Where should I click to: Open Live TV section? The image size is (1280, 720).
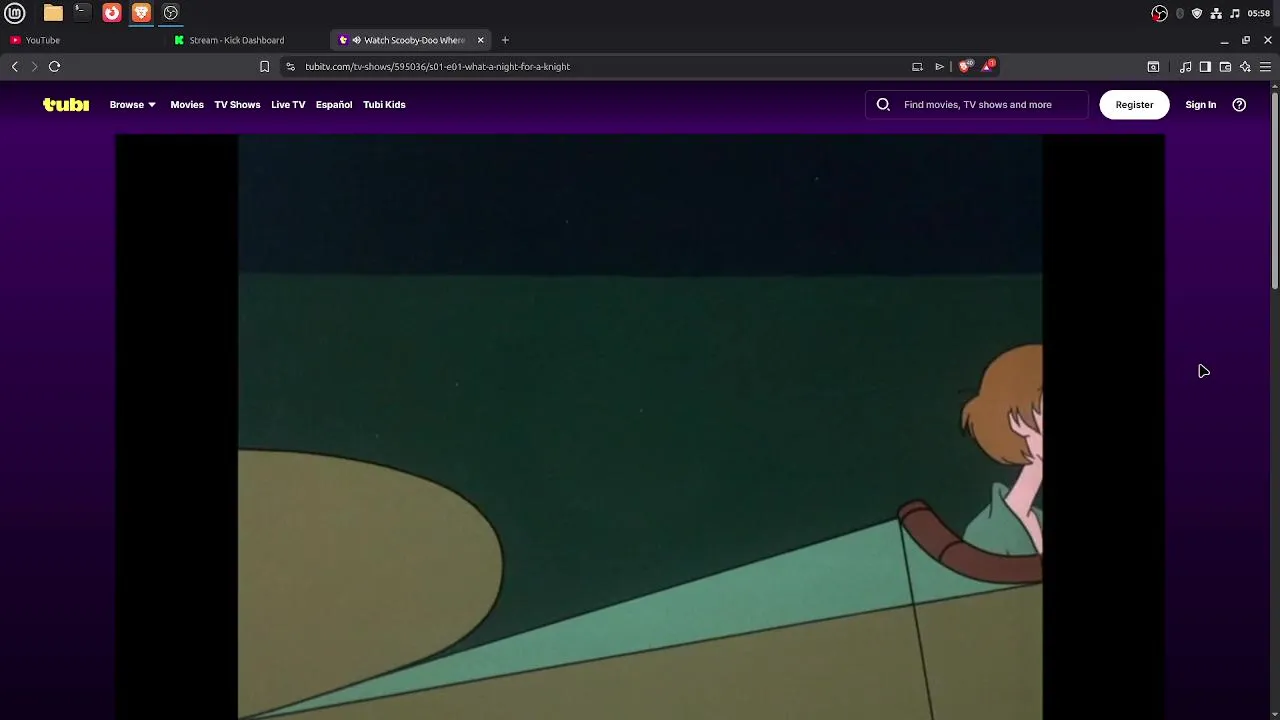pyautogui.click(x=288, y=104)
